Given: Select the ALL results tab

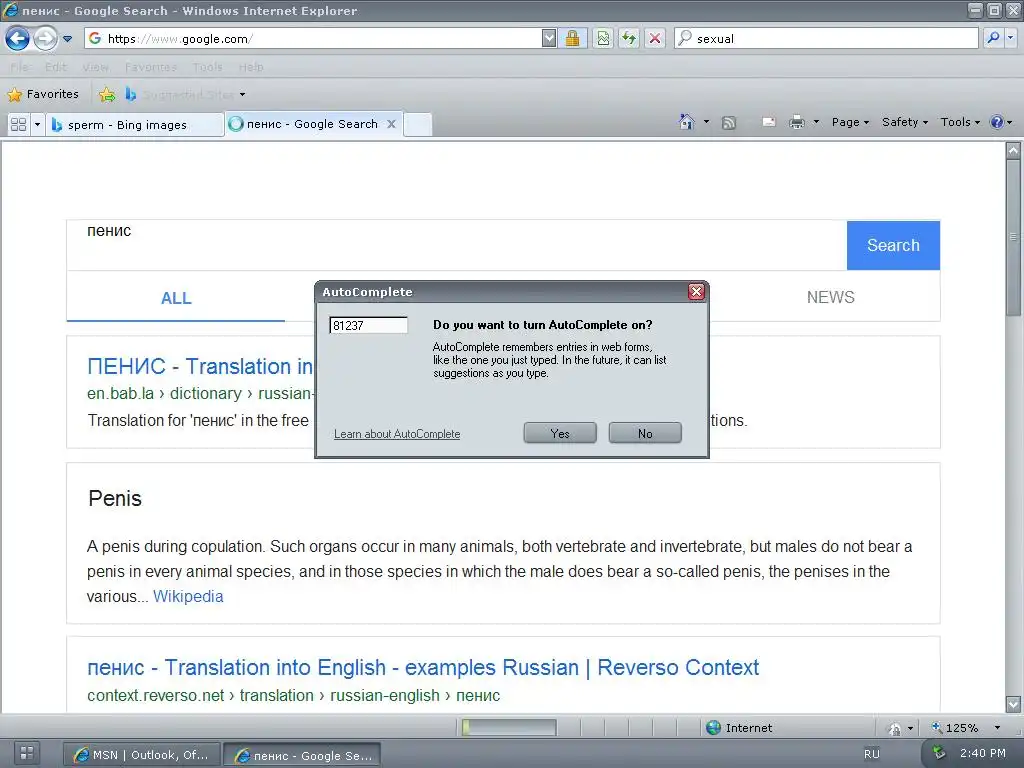Looking at the screenshot, I should pos(176,298).
